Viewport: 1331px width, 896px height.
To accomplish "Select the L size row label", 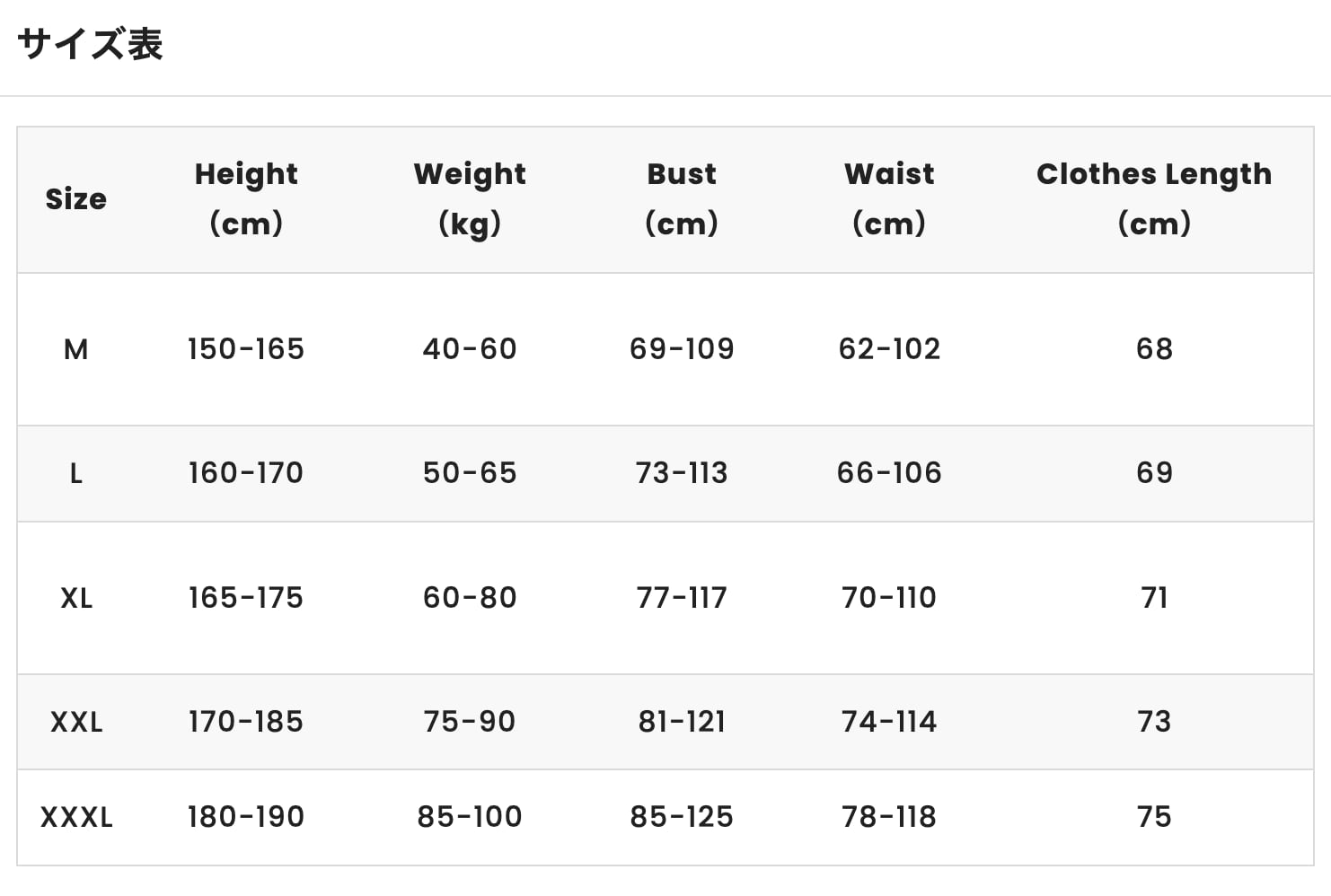I will (x=75, y=473).
